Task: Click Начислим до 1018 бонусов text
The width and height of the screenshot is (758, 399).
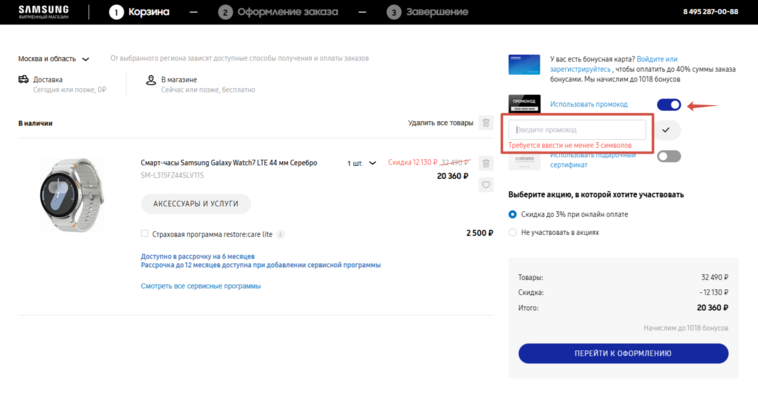Action: point(686,328)
